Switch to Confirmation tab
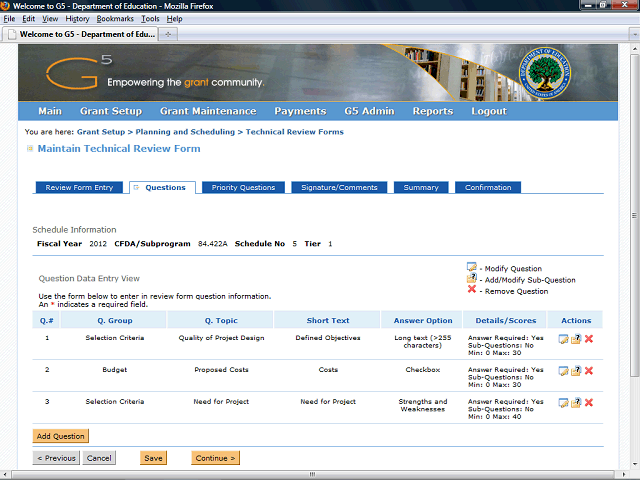 click(x=488, y=187)
